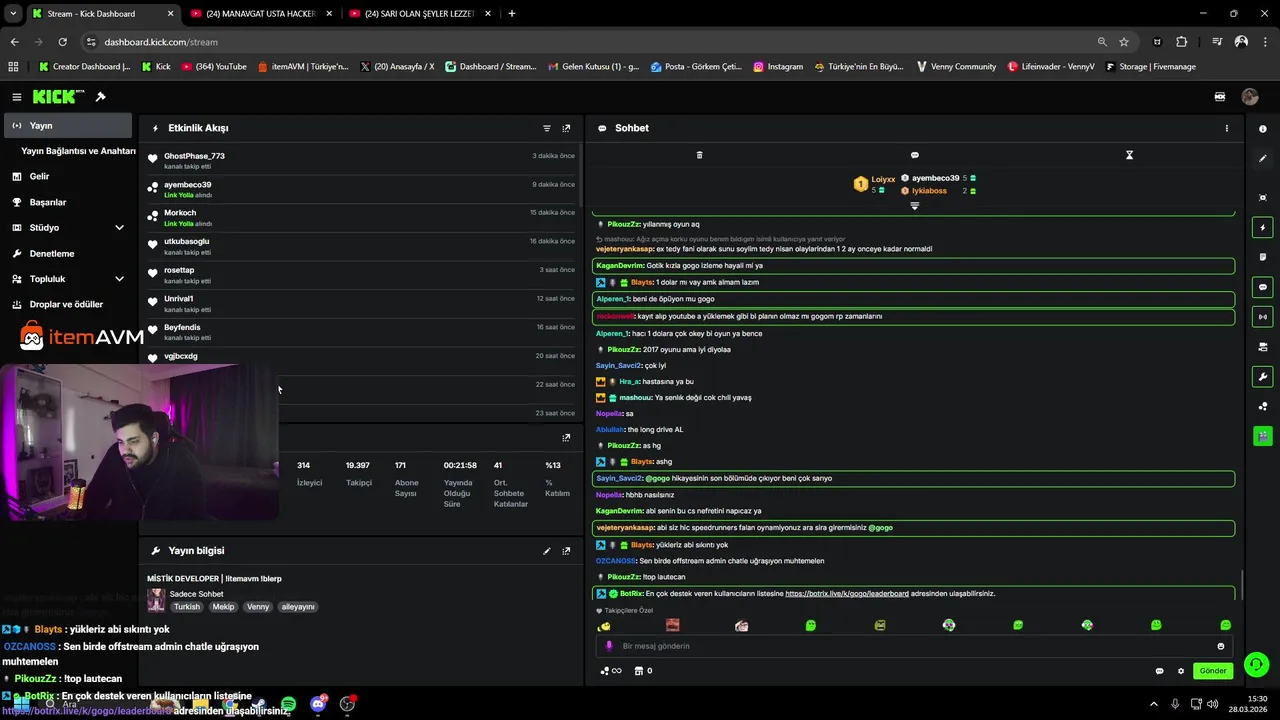The height and width of the screenshot is (720, 1280).
Task: Open the itemAVM bookmark in bookmarks bar
Action: (x=303, y=67)
